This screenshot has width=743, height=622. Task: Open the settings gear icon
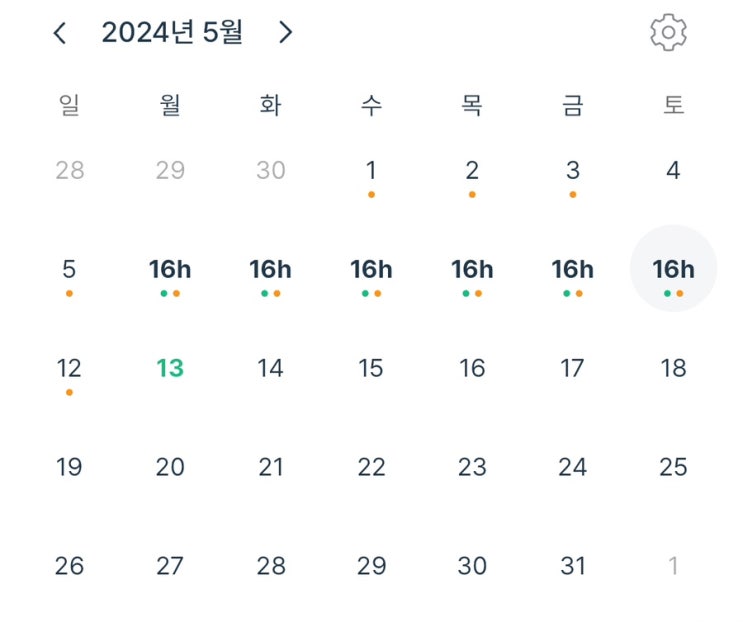(x=668, y=33)
